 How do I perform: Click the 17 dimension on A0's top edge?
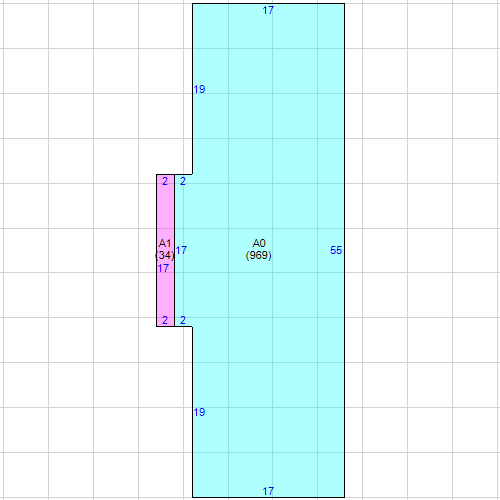(x=268, y=10)
